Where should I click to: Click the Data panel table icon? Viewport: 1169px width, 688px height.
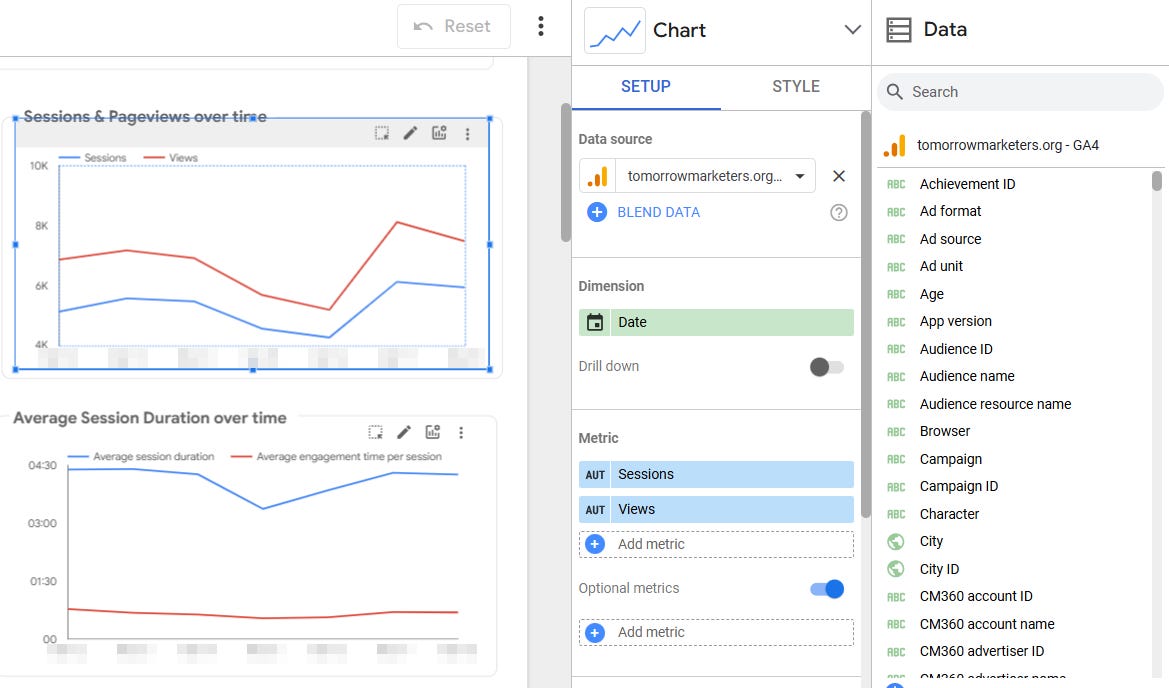pos(898,30)
